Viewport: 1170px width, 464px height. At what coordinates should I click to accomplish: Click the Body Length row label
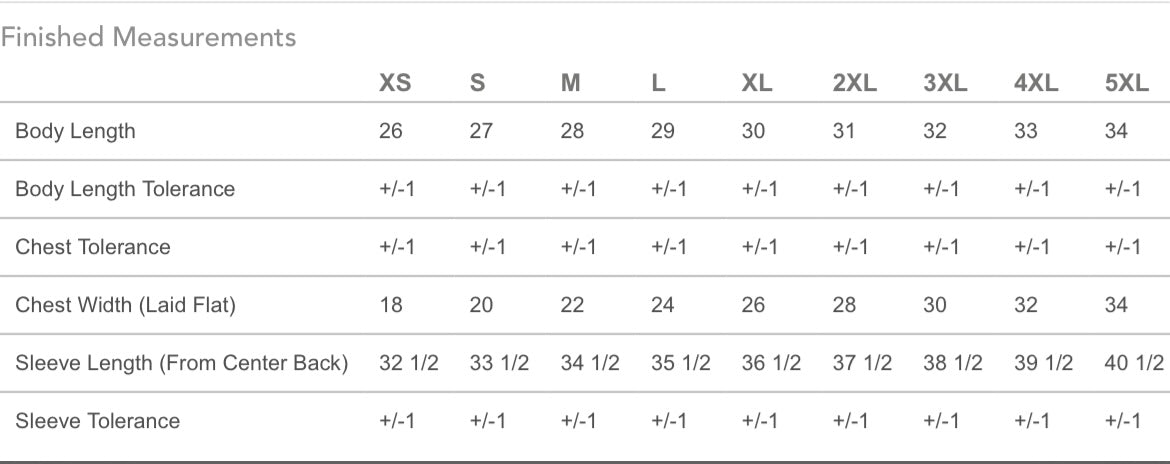tap(75, 131)
